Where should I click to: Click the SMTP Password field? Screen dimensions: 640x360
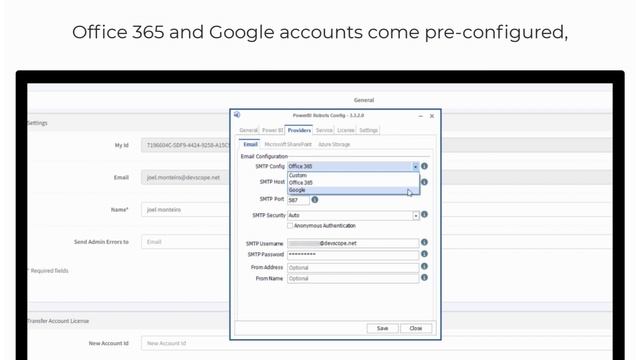tap(353, 255)
